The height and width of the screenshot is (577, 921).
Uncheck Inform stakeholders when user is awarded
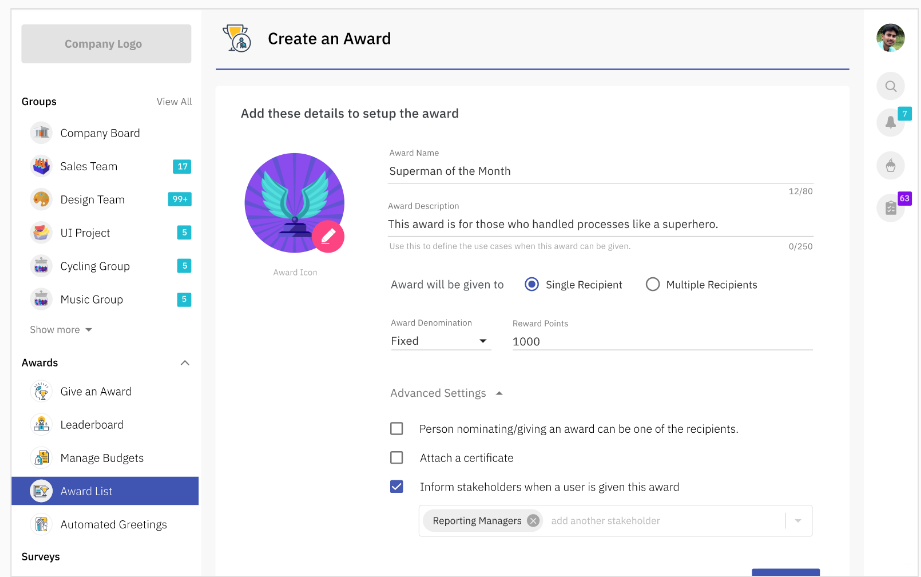[x=396, y=487]
